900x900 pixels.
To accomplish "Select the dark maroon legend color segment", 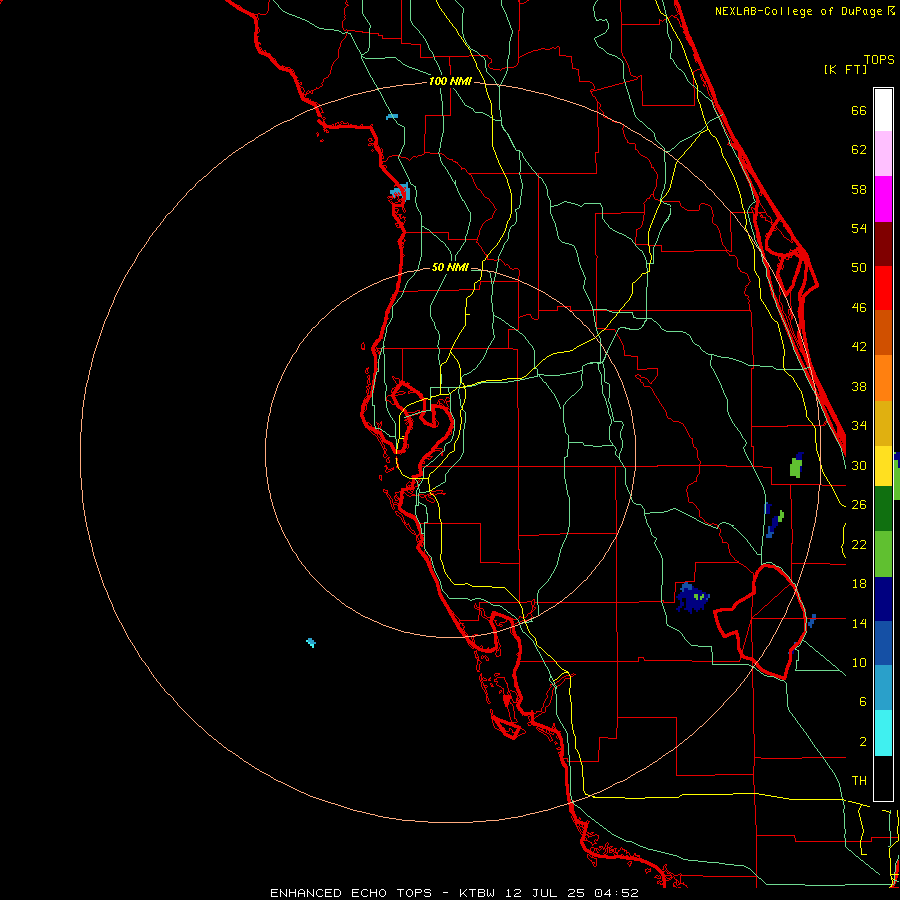I will [883, 243].
